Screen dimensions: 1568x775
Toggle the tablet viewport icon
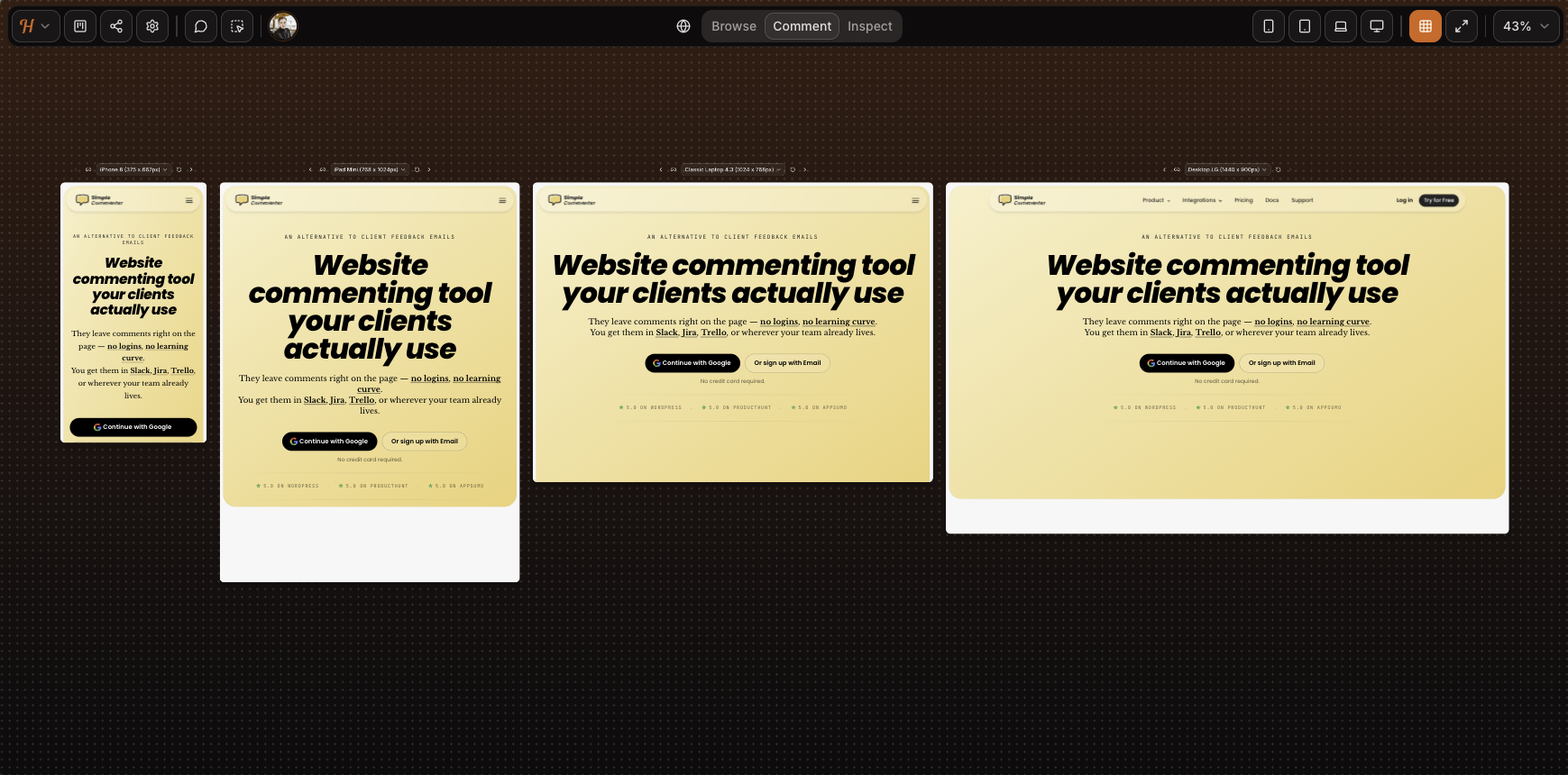click(x=1305, y=26)
